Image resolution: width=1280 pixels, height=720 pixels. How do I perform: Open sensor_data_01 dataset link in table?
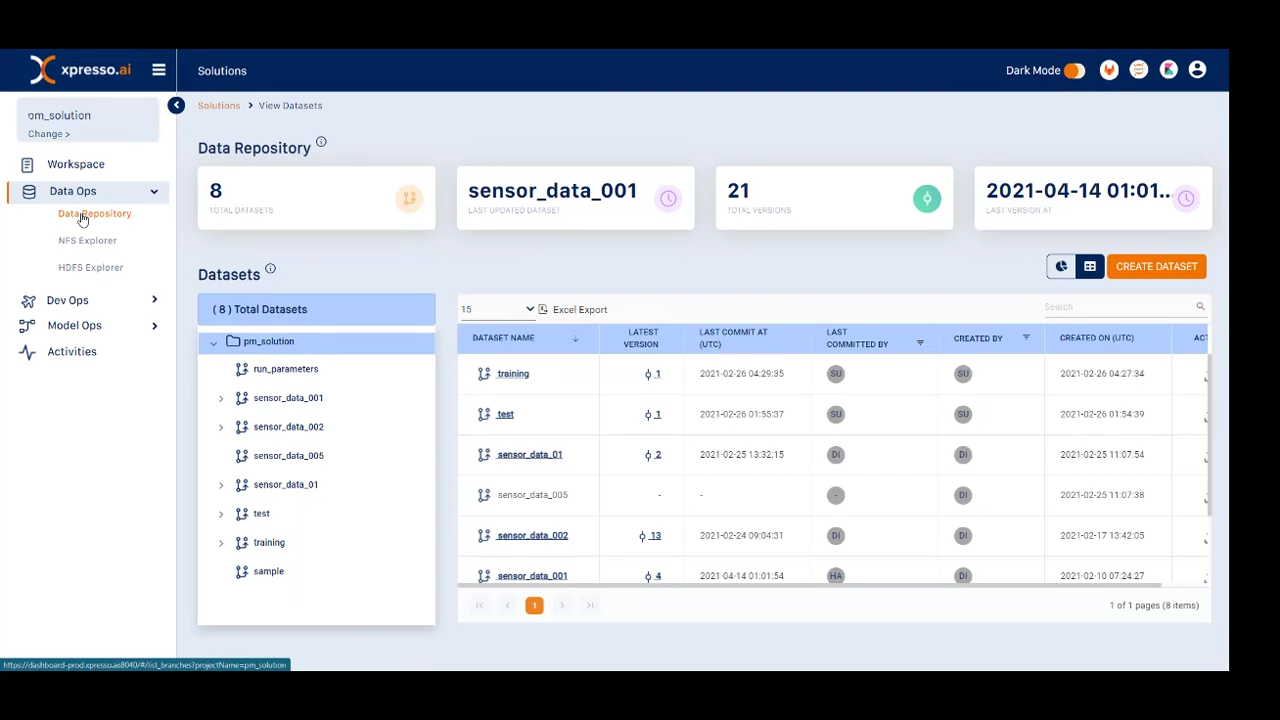click(x=529, y=455)
